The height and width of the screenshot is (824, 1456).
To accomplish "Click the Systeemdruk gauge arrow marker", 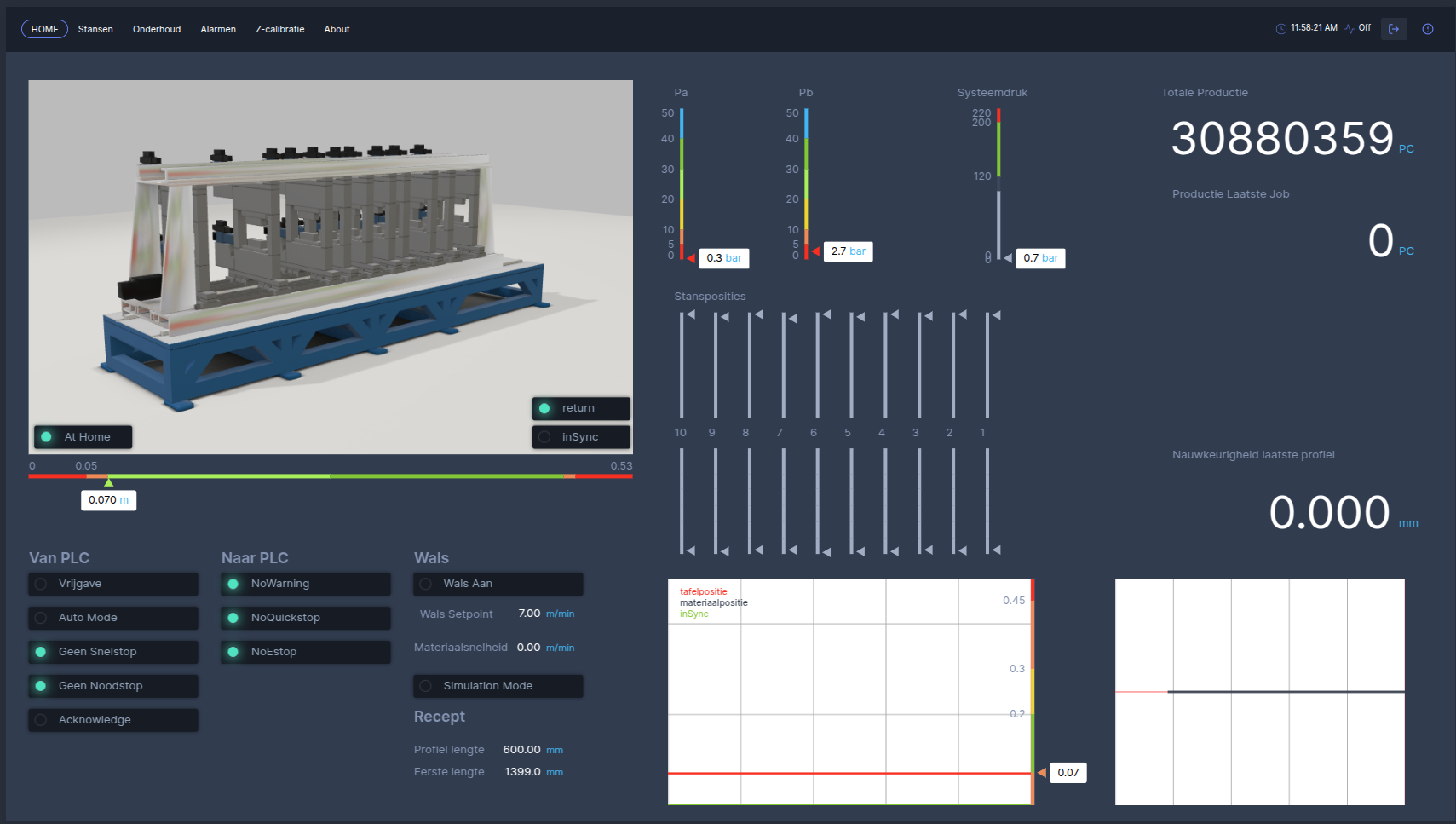I will pyautogui.click(x=1008, y=257).
